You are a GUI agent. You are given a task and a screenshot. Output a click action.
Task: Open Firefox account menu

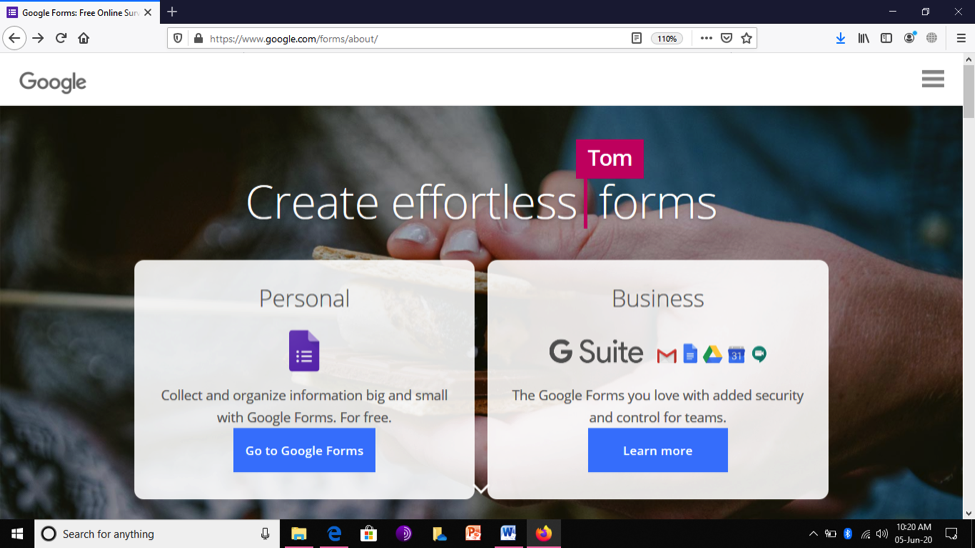click(909, 38)
